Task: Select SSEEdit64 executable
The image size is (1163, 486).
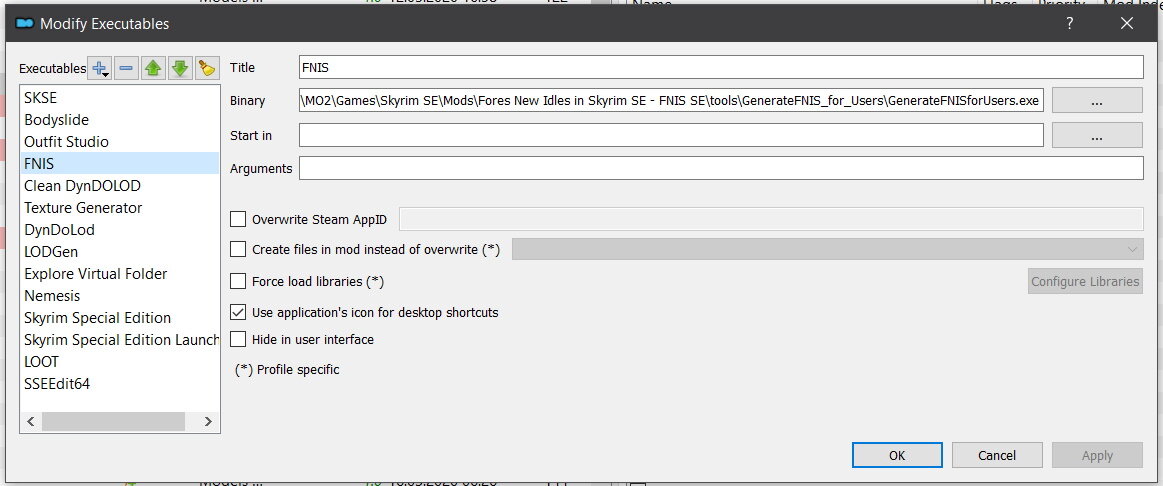Action: tap(119, 384)
